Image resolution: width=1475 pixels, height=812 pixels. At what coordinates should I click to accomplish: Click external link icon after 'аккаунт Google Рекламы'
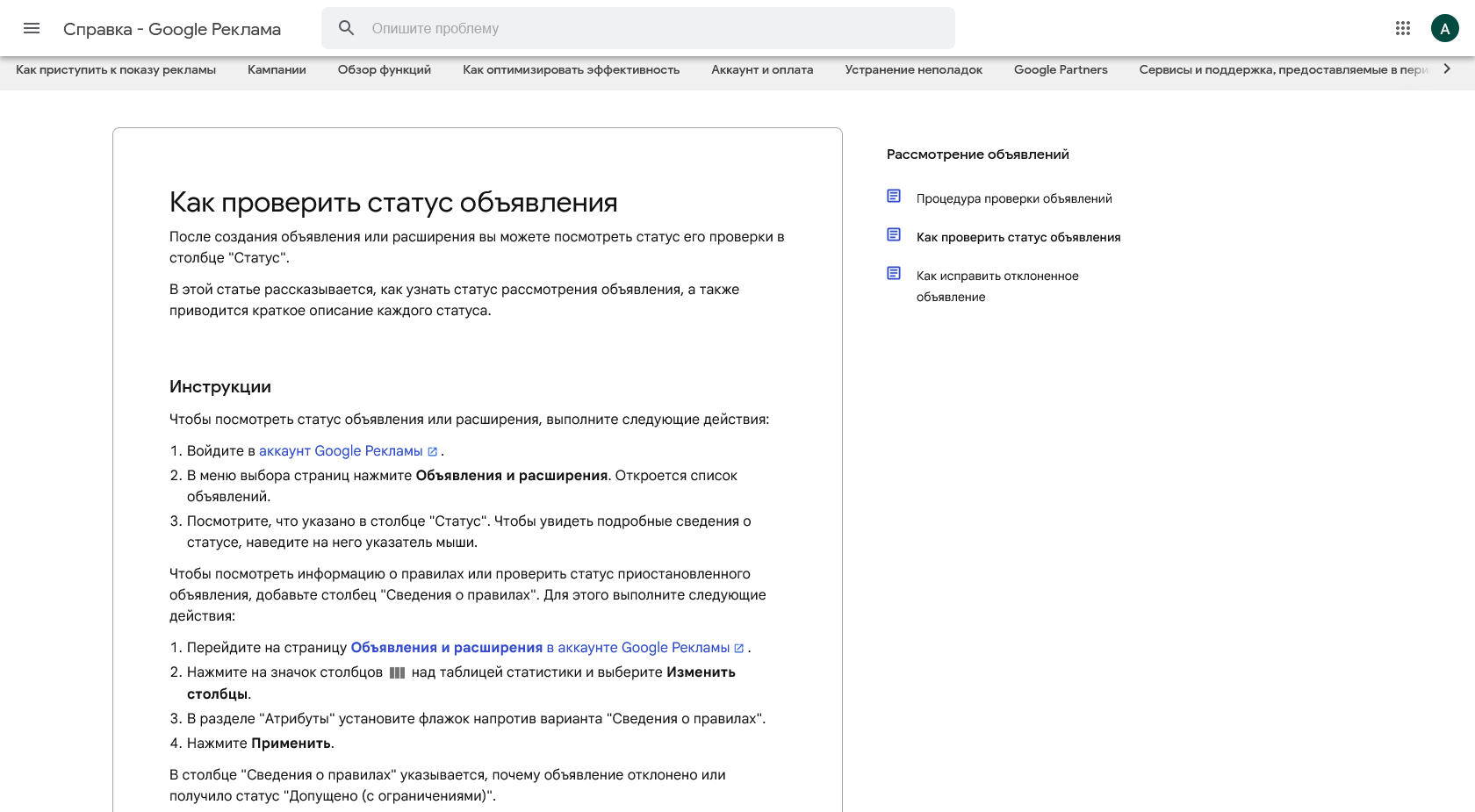(432, 451)
